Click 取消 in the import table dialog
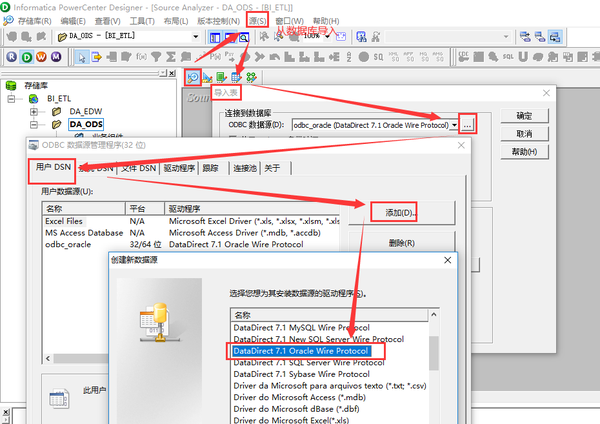 point(524,134)
